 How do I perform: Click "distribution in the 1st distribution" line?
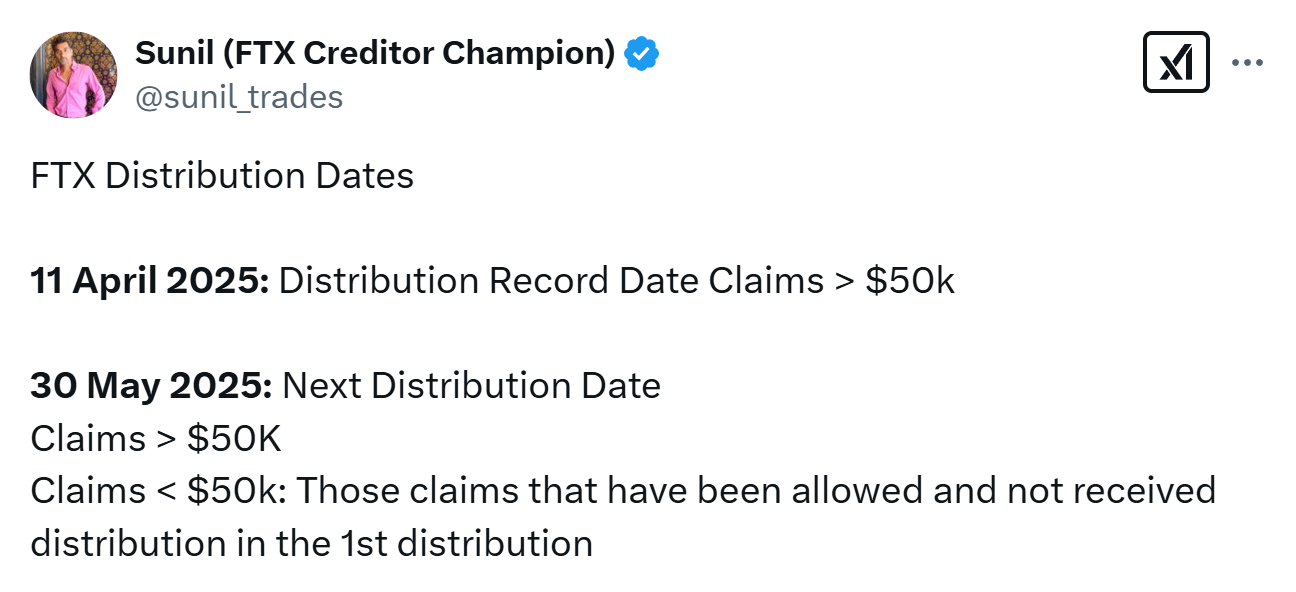click(312, 543)
